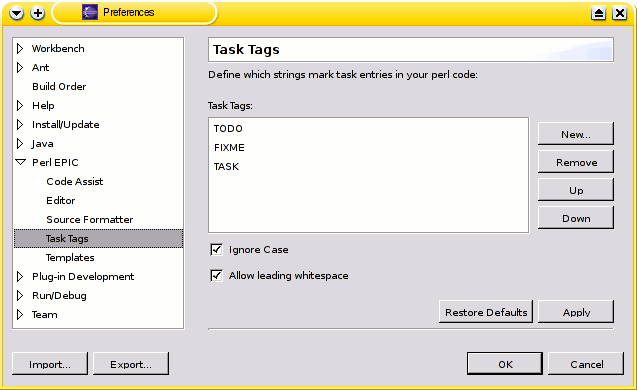Expand the Java tree node
The image size is (637, 390).
pyautogui.click(x=20, y=144)
